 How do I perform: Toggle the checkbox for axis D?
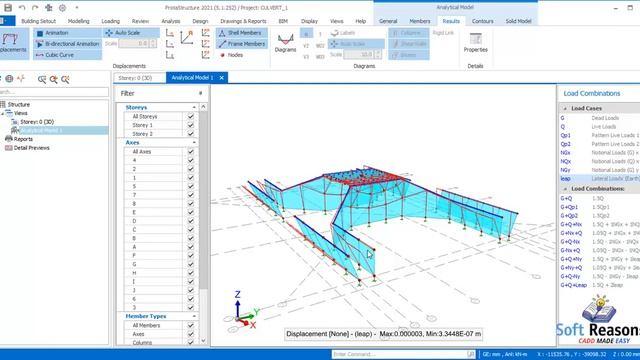pos(191,221)
